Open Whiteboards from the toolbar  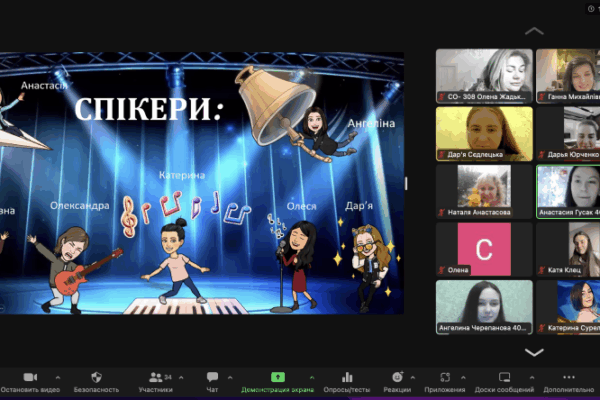[x=504, y=376]
